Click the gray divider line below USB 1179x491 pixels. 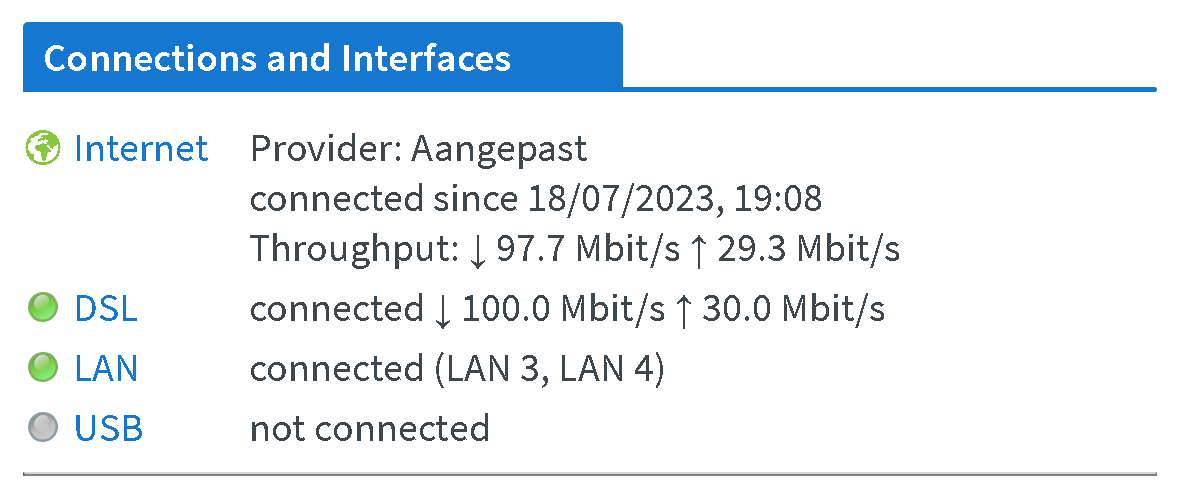(589, 473)
